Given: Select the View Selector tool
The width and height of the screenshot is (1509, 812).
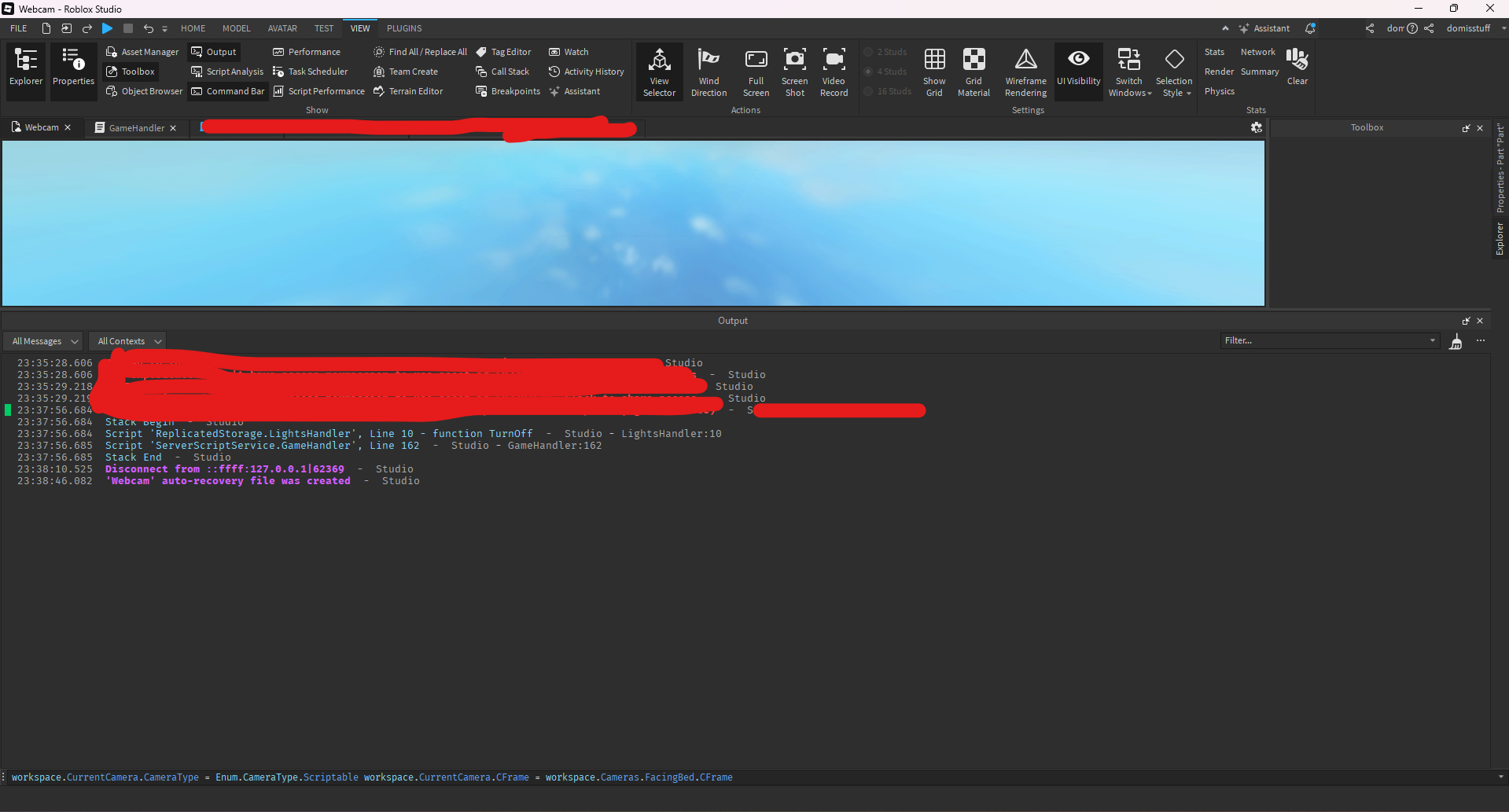Looking at the screenshot, I should (658, 71).
